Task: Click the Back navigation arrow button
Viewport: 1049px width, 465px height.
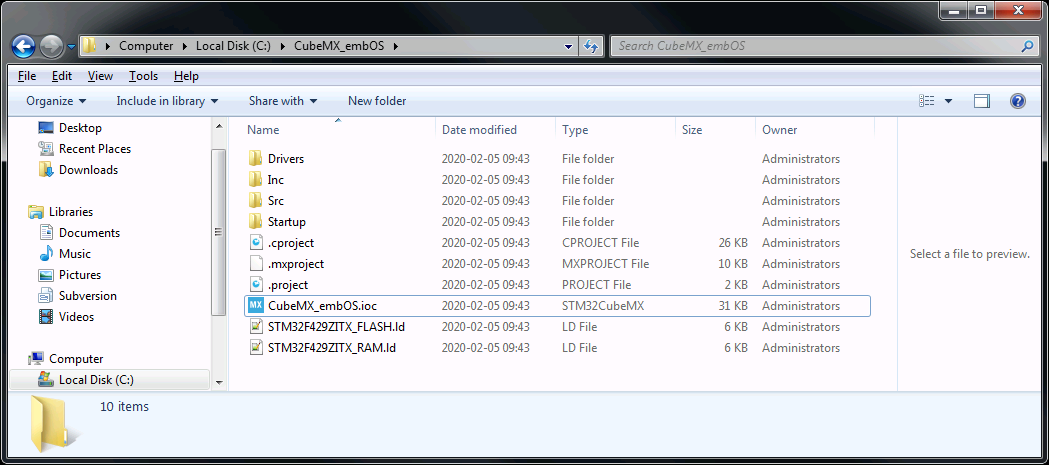Action: click(23, 46)
